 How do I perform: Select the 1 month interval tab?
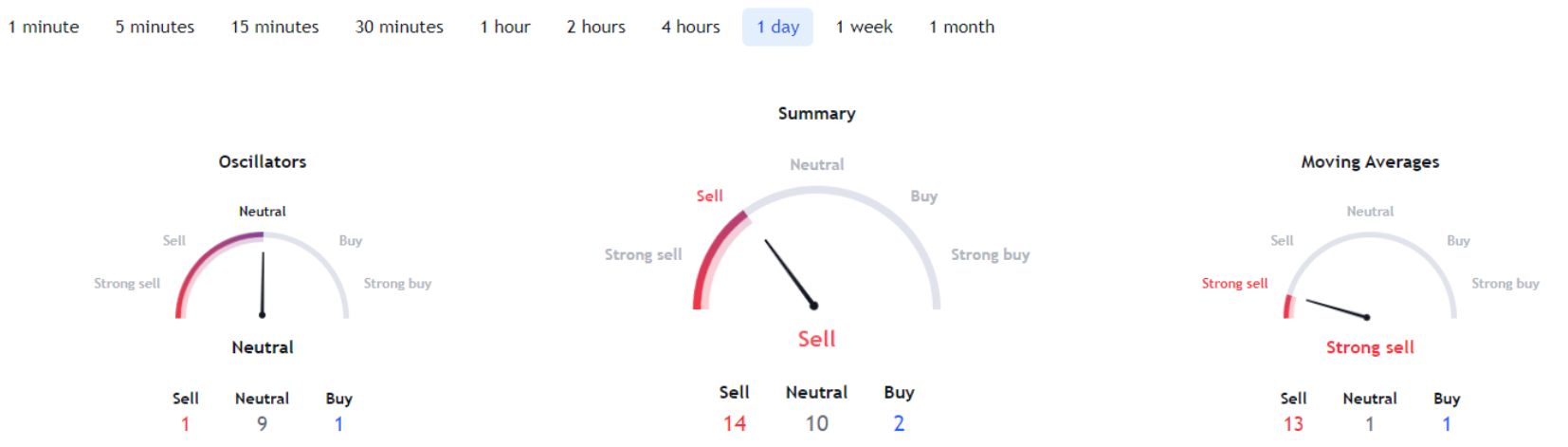961,27
